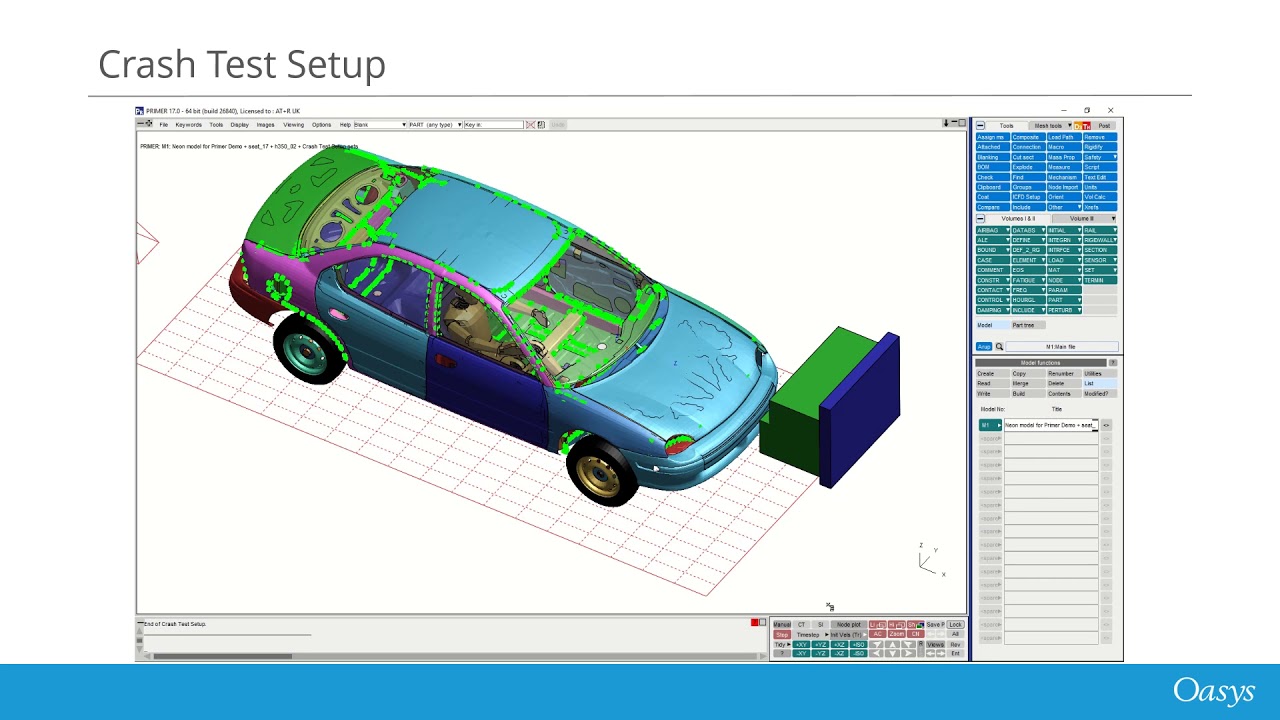This screenshot has width=1280, height=720.
Task: Switch to the Volumes I & II tab
Action: point(1018,218)
